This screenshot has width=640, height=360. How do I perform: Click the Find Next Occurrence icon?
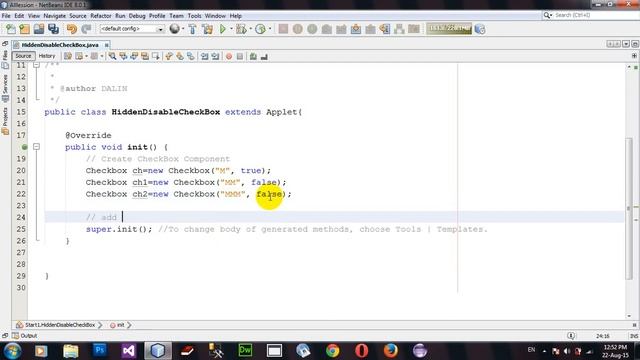(134, 56)
